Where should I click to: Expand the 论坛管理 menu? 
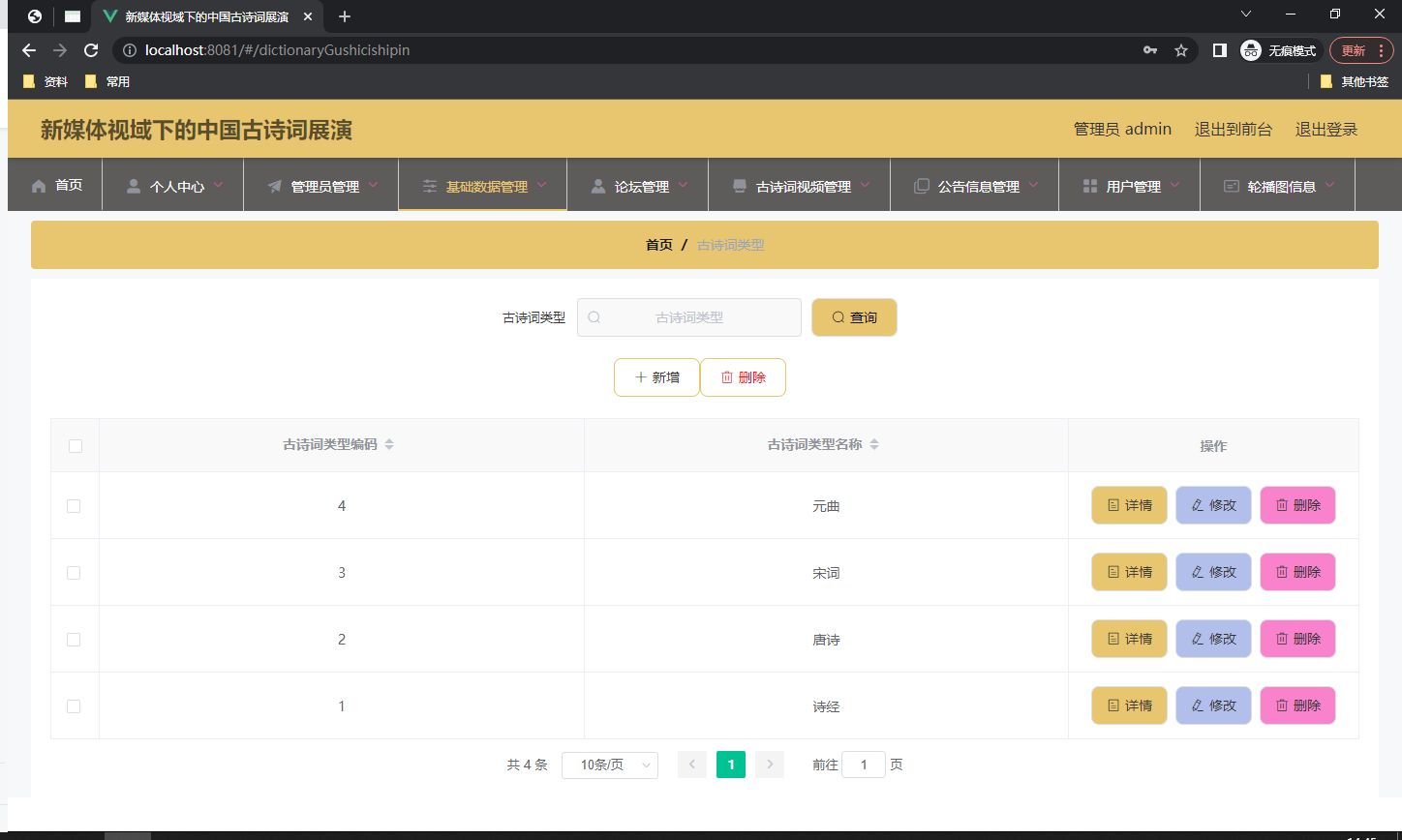[x=638, y=186]
